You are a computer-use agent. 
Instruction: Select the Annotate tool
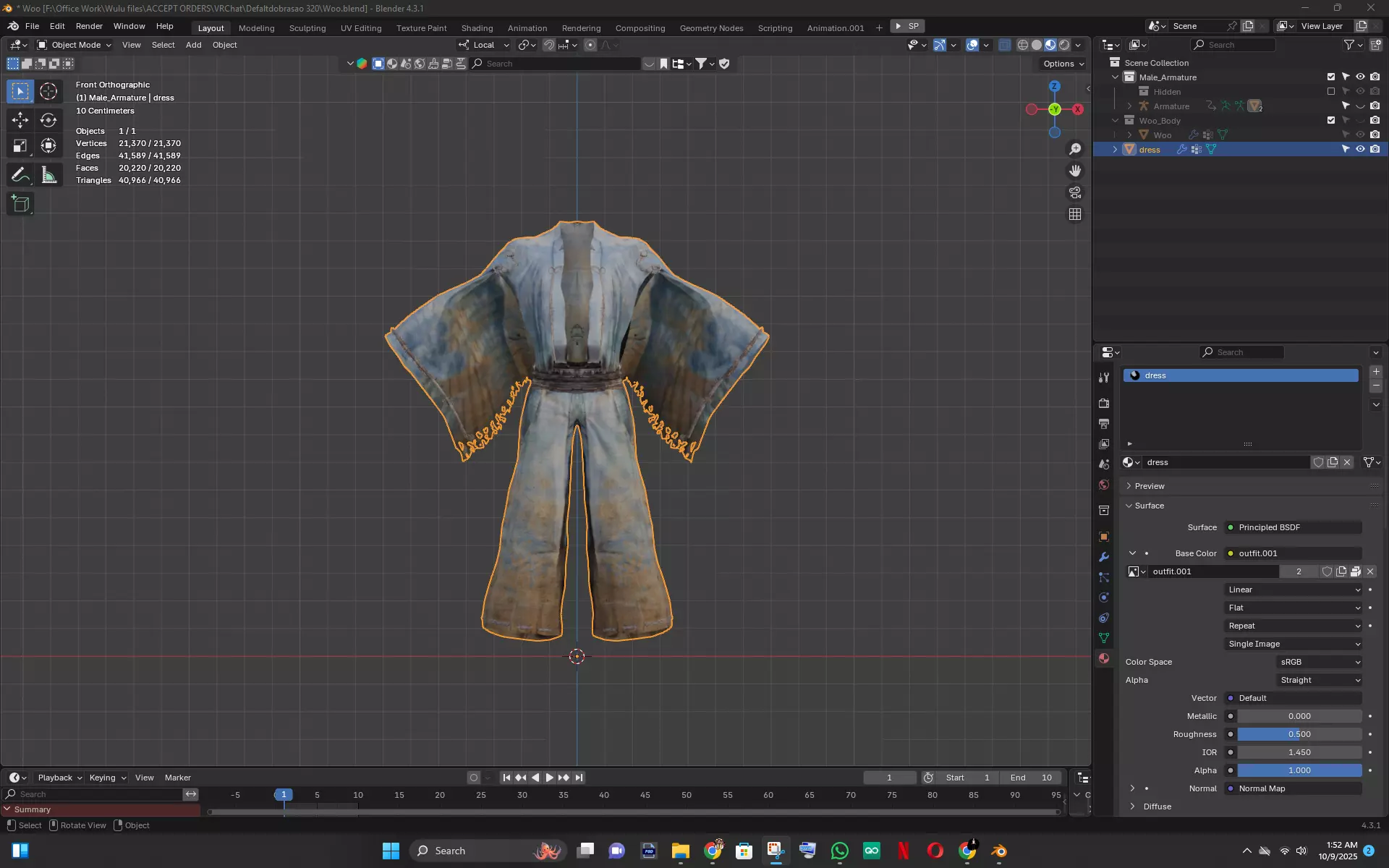(20, 175)
